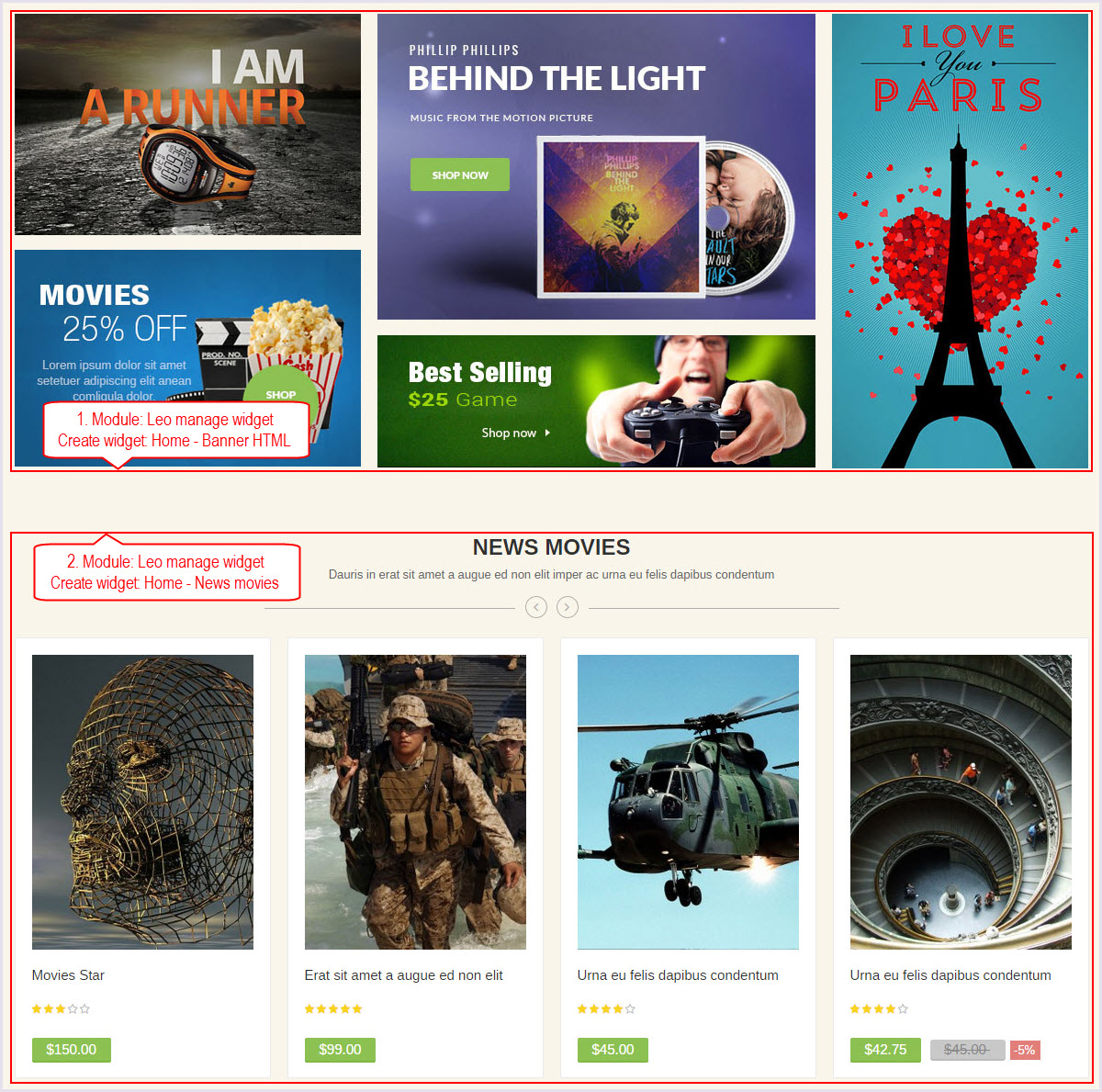Open the Erat sit amet a augue product title
Screen dimensions: 1102x1092
point(403,975)
